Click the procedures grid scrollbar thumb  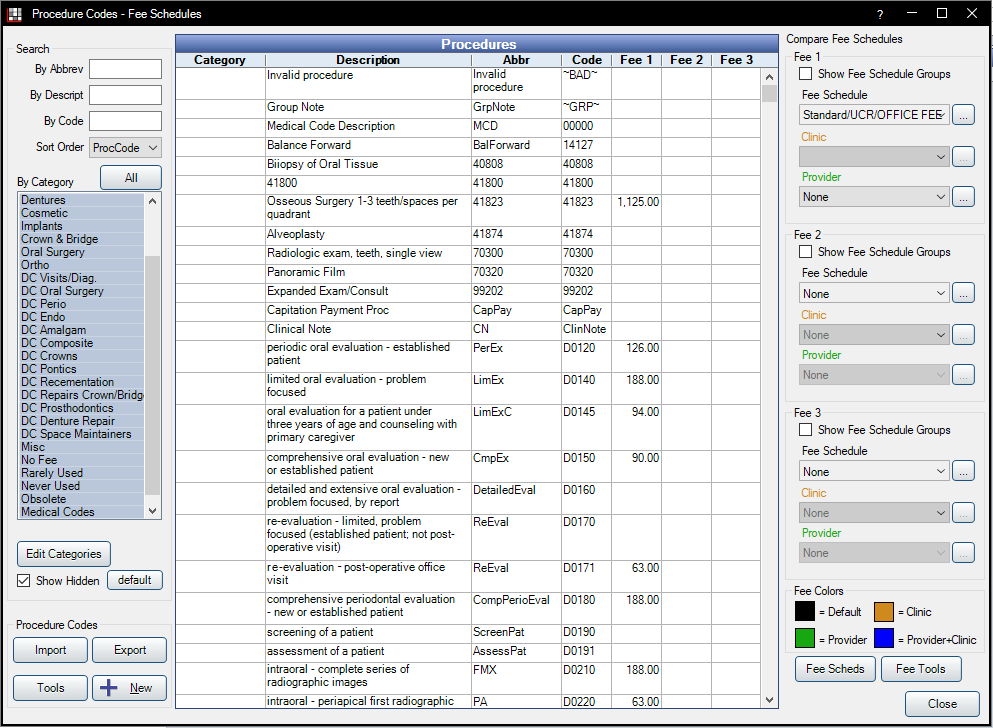pos(769,93)
